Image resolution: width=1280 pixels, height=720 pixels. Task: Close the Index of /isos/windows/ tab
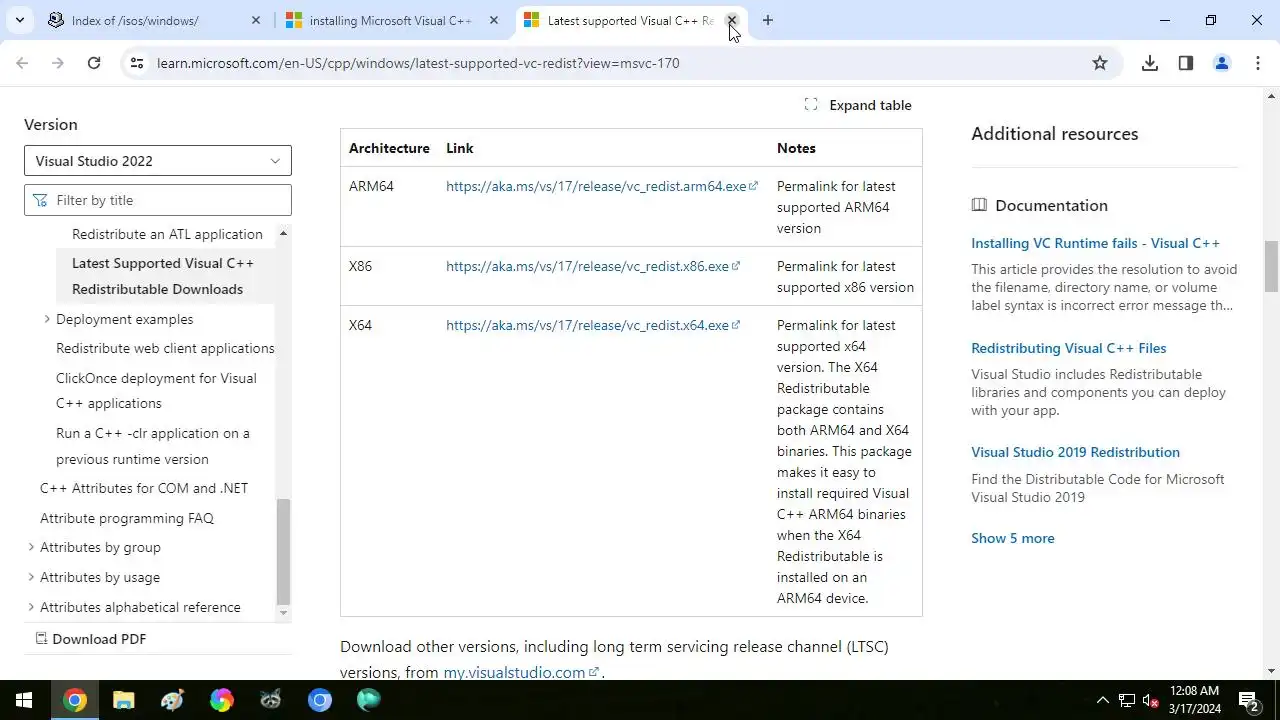(256, 20)
